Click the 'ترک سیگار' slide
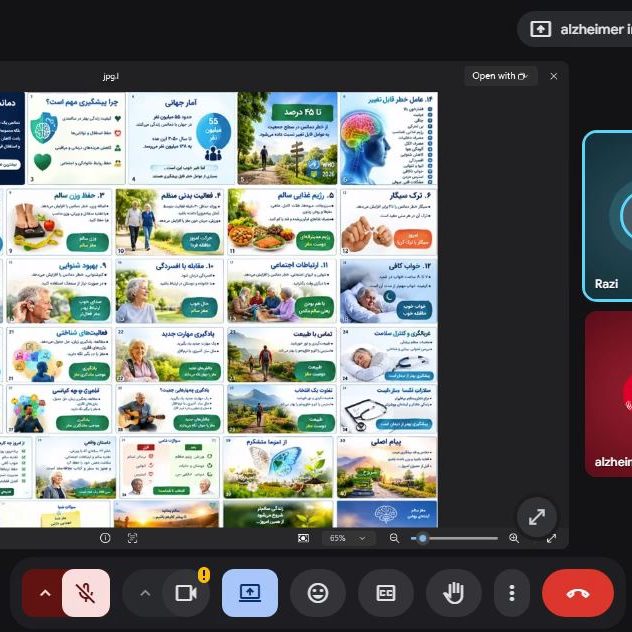 [x=389, y=222]
